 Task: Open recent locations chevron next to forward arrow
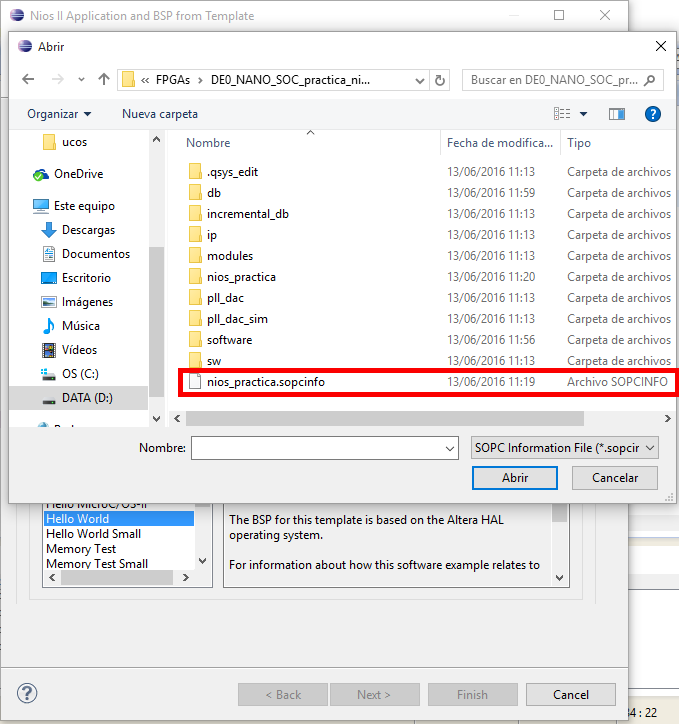click(x=81, y=80)
